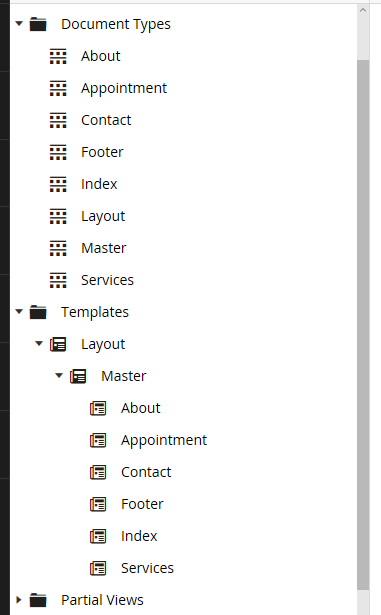381x615 pixels.
Task: Click the Partial Views folder icon
Action: click(38, 600)
